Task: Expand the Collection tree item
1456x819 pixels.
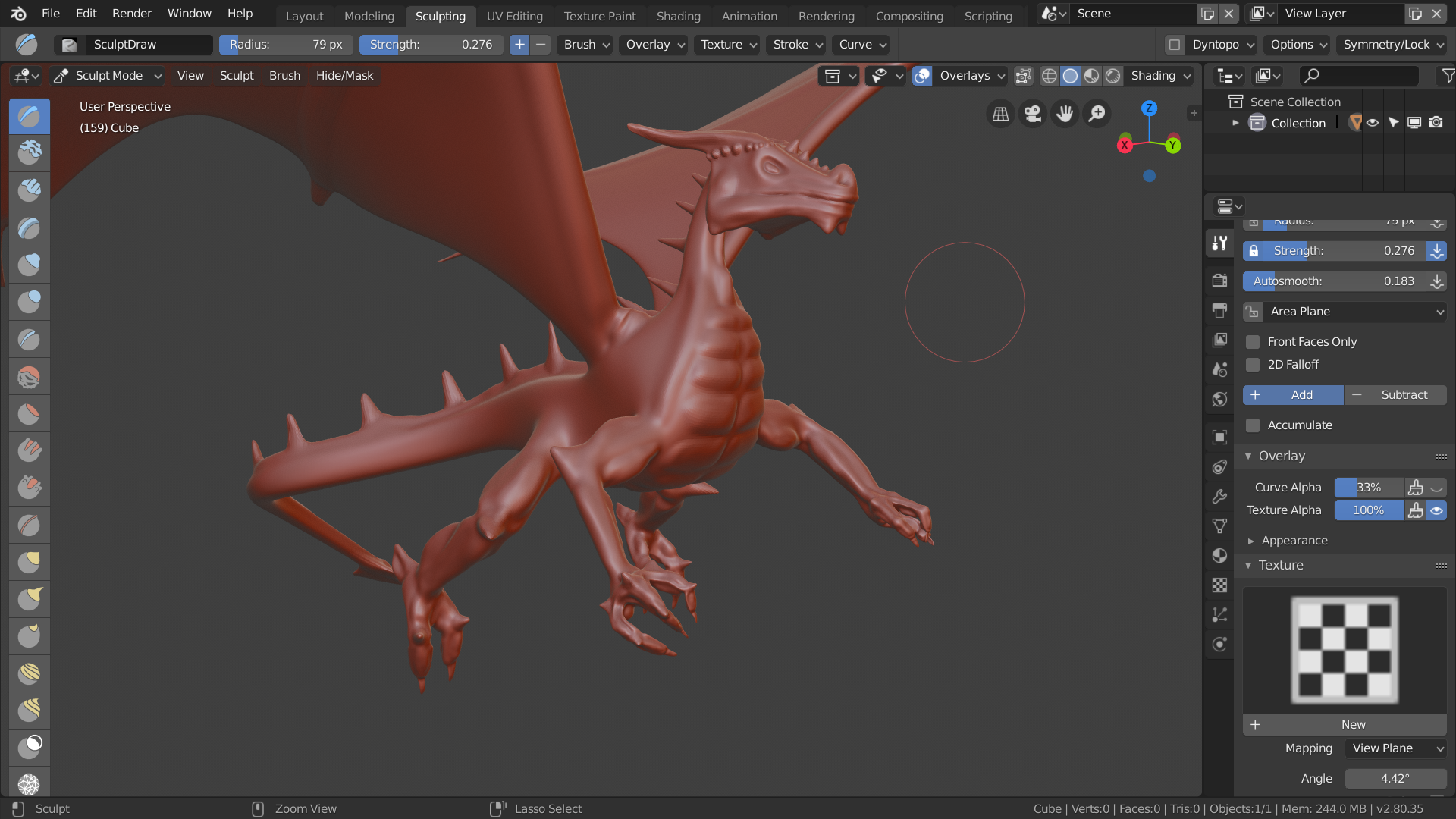Action: pyautogui.click(x=1235, y=123)
